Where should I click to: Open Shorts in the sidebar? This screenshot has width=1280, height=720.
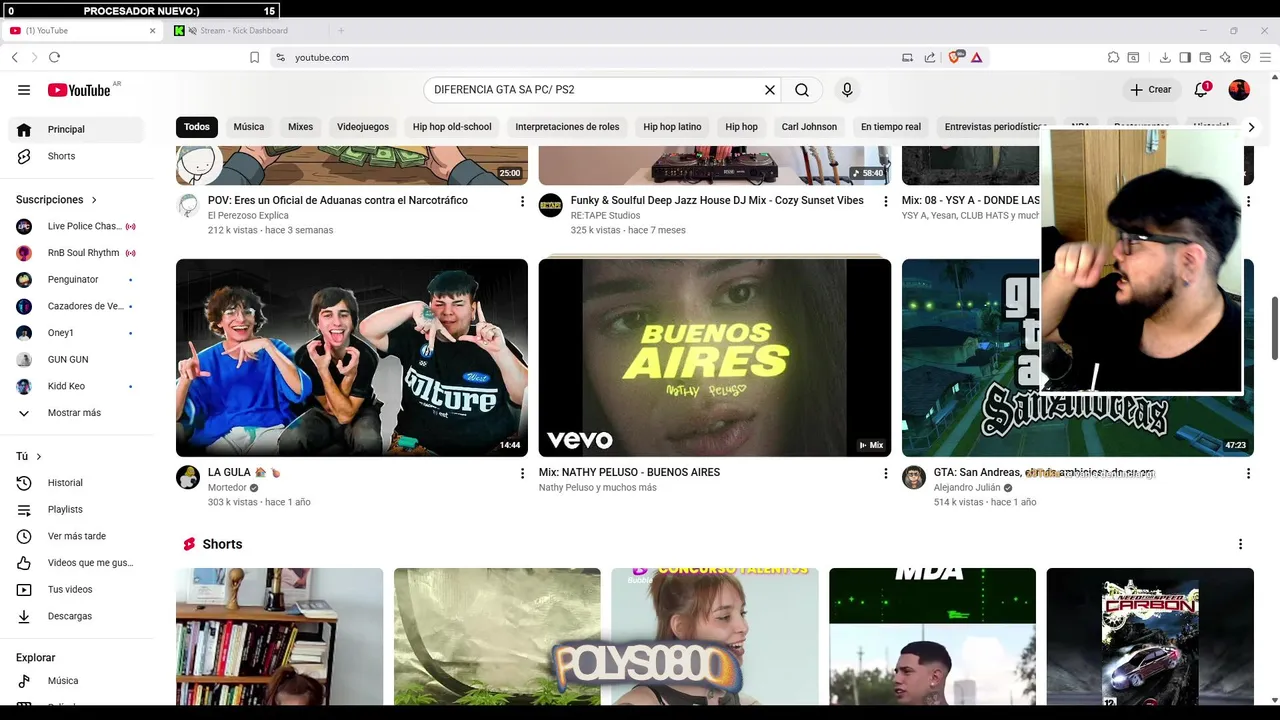[76, 156]
